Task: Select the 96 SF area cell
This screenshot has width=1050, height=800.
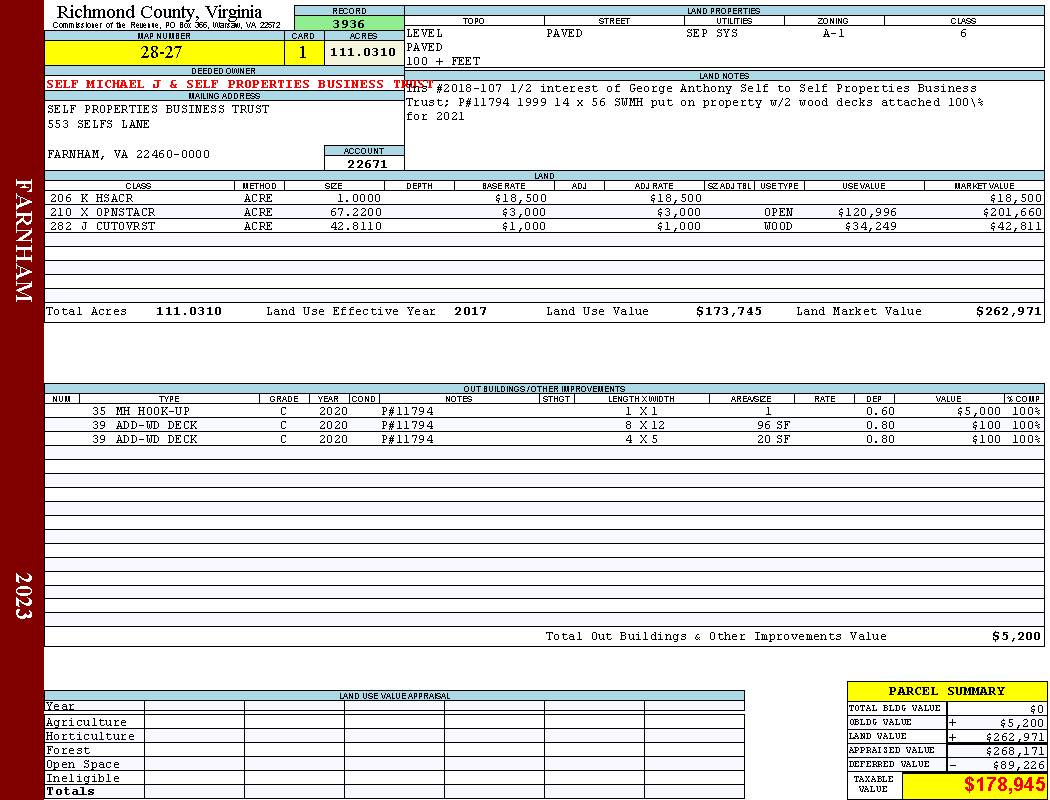Action: pos(773,425)
